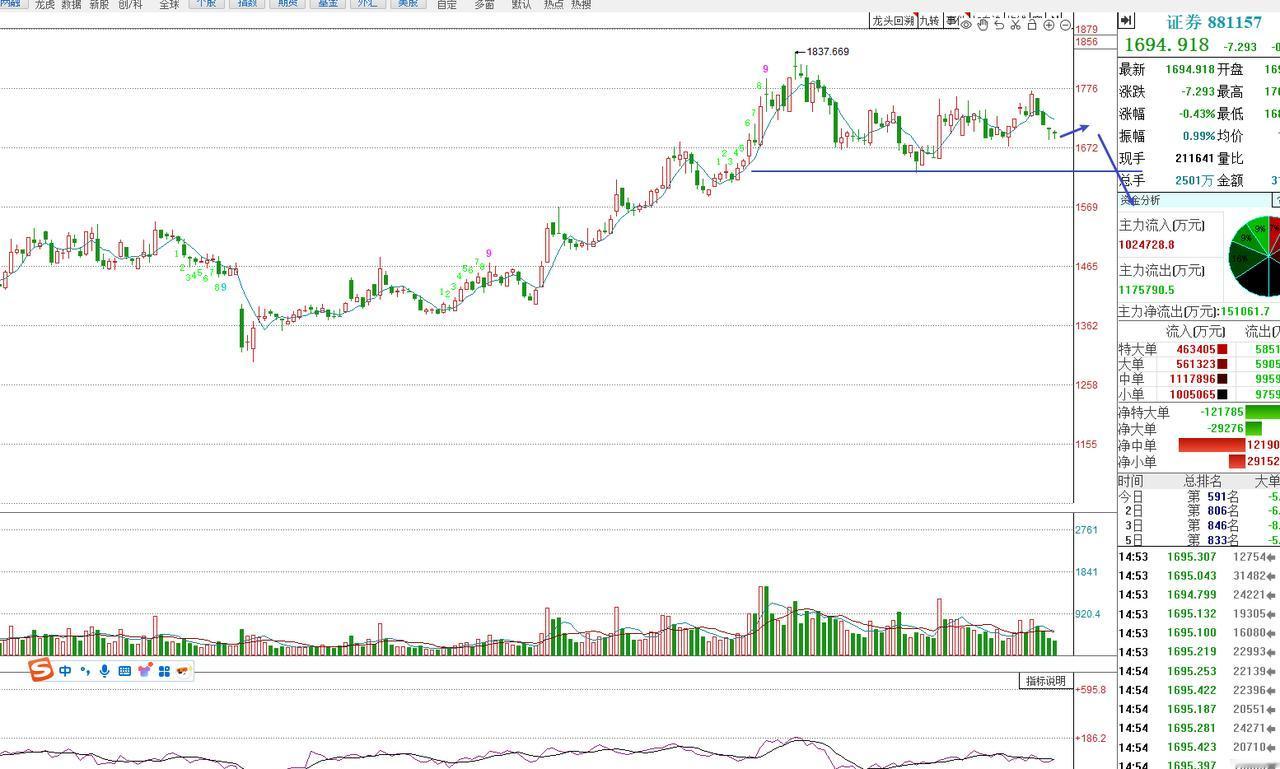Screen dimensions: 1280x769
Task: Open the 新股 menu item
Action: pos(99,5)
